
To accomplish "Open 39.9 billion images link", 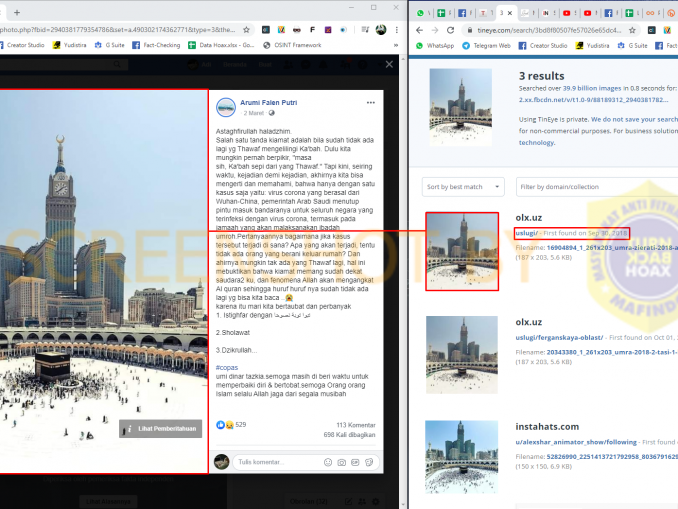I will coord(592,88).
